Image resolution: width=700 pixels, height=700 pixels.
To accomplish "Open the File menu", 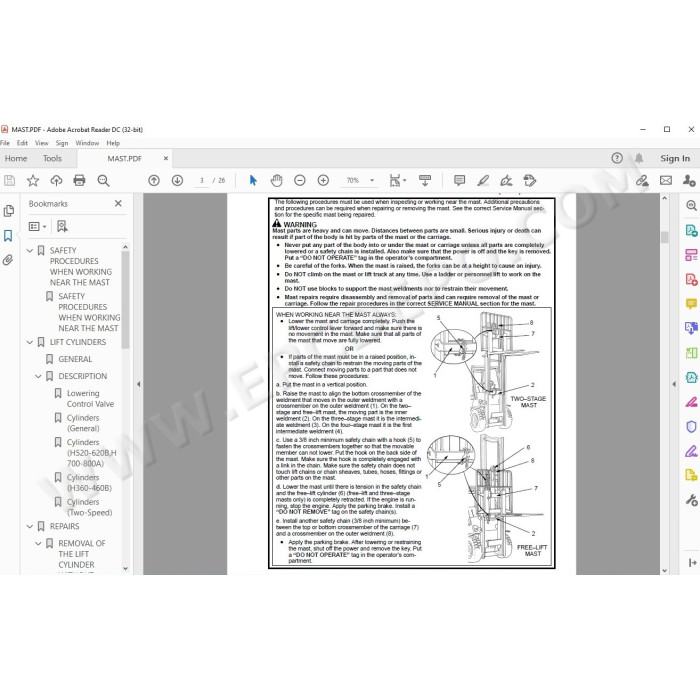I will click(5, 143).
